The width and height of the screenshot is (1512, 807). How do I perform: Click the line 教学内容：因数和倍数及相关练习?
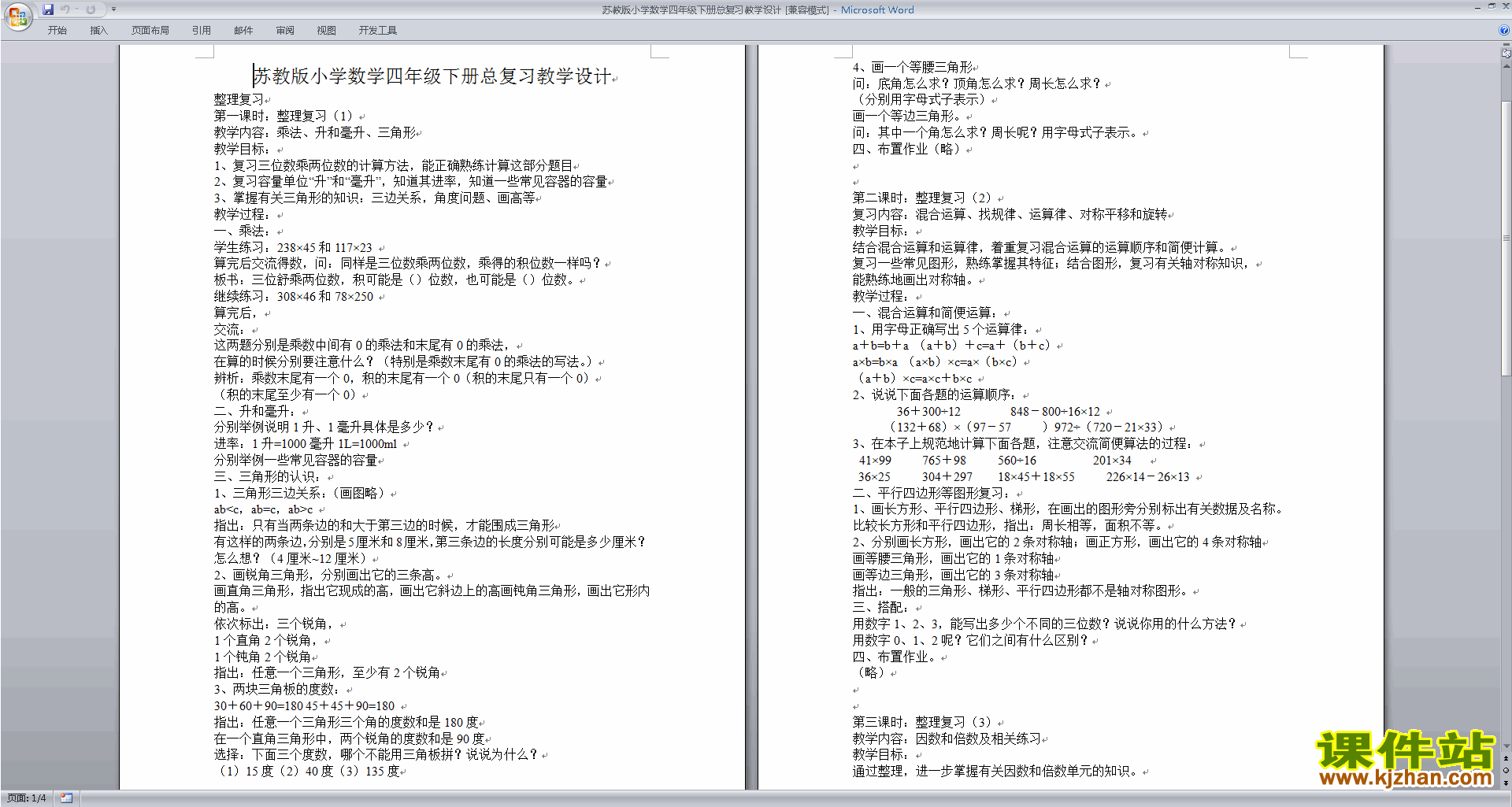point(947,739)
